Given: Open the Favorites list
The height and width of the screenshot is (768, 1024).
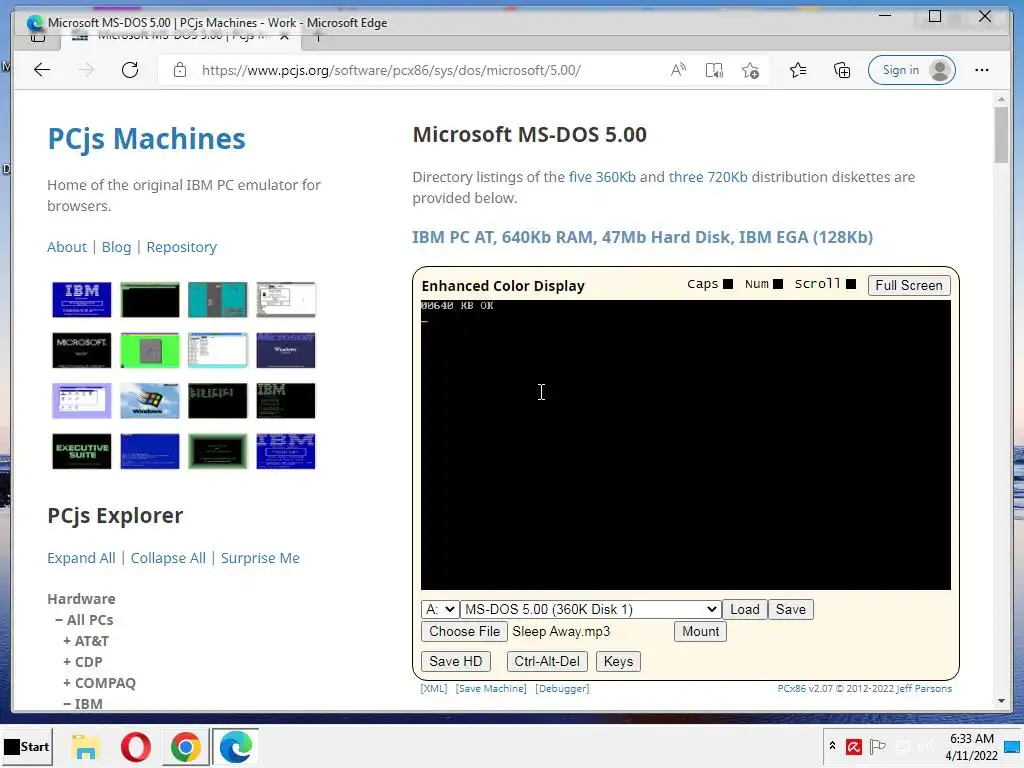Looking at the screenshot, I should [797, 70].
